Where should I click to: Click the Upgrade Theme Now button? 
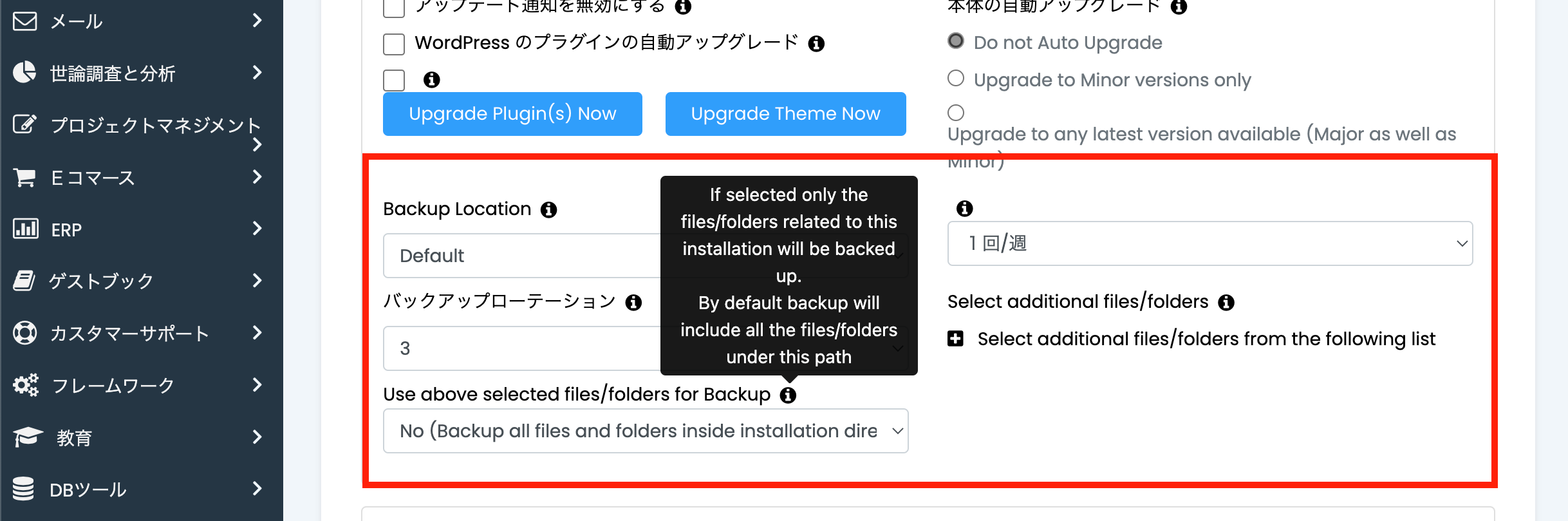[785, 114]
